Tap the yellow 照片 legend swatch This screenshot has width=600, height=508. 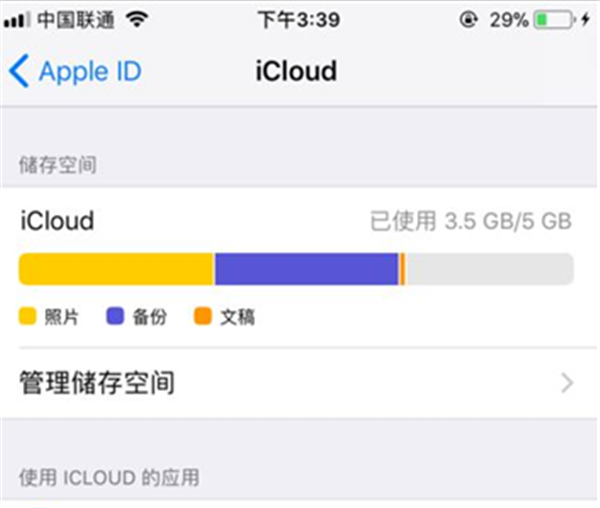tap(27, 317)
